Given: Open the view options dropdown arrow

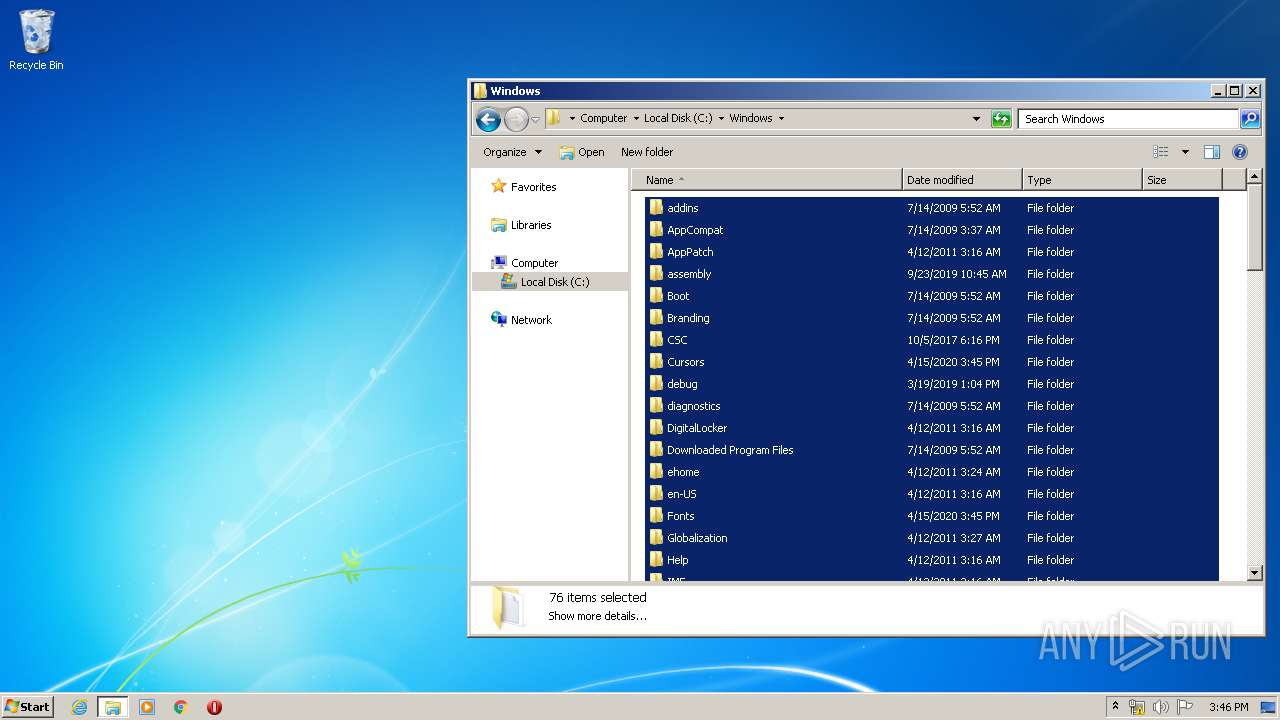Looking at the screenshot, I should [x=1185, y=152].
